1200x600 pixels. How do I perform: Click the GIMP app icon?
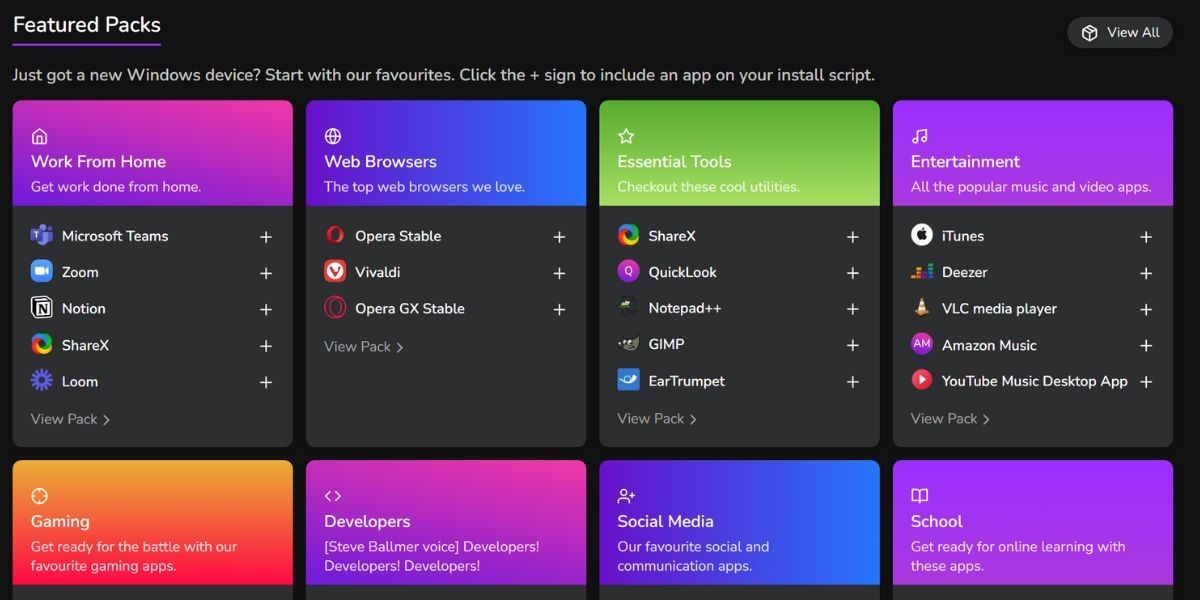pos(628,344)
